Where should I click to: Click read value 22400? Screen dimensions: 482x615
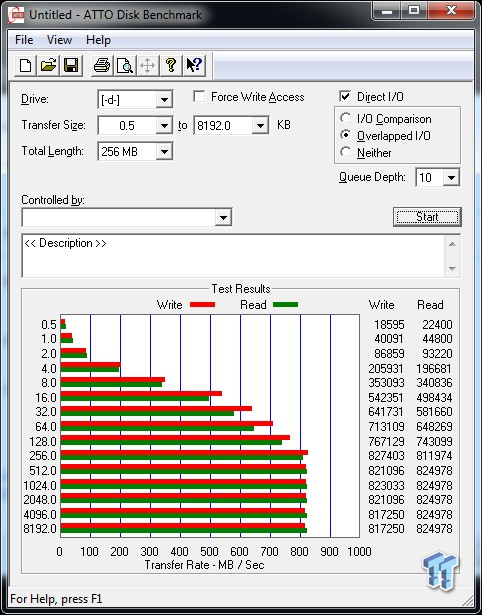click(x=437, y=325)
